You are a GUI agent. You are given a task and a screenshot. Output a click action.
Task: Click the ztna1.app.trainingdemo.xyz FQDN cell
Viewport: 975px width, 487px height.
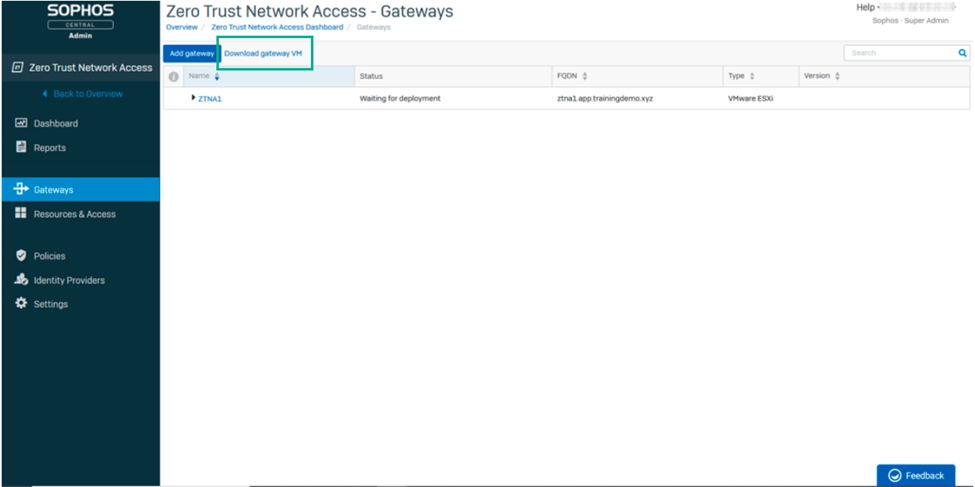605,98
